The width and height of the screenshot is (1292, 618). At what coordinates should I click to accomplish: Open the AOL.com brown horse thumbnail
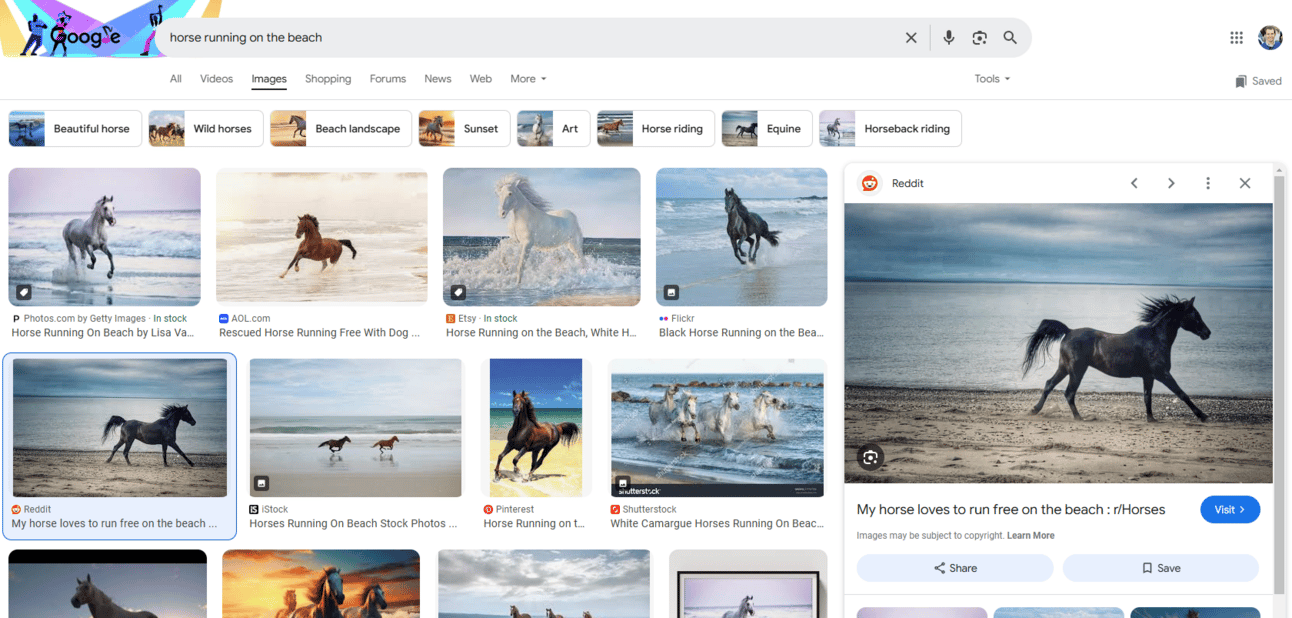pyautogui.click(x=322, y=237)
